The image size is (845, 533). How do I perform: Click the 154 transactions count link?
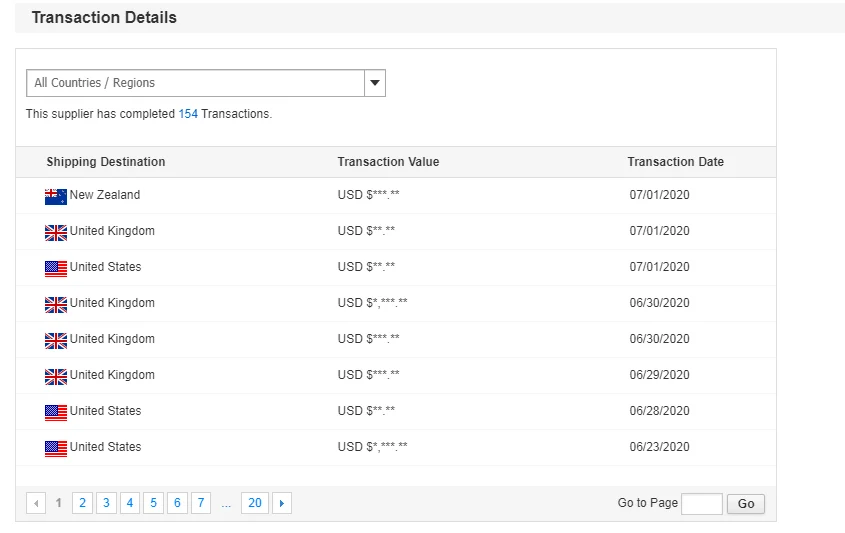(188, 114)
